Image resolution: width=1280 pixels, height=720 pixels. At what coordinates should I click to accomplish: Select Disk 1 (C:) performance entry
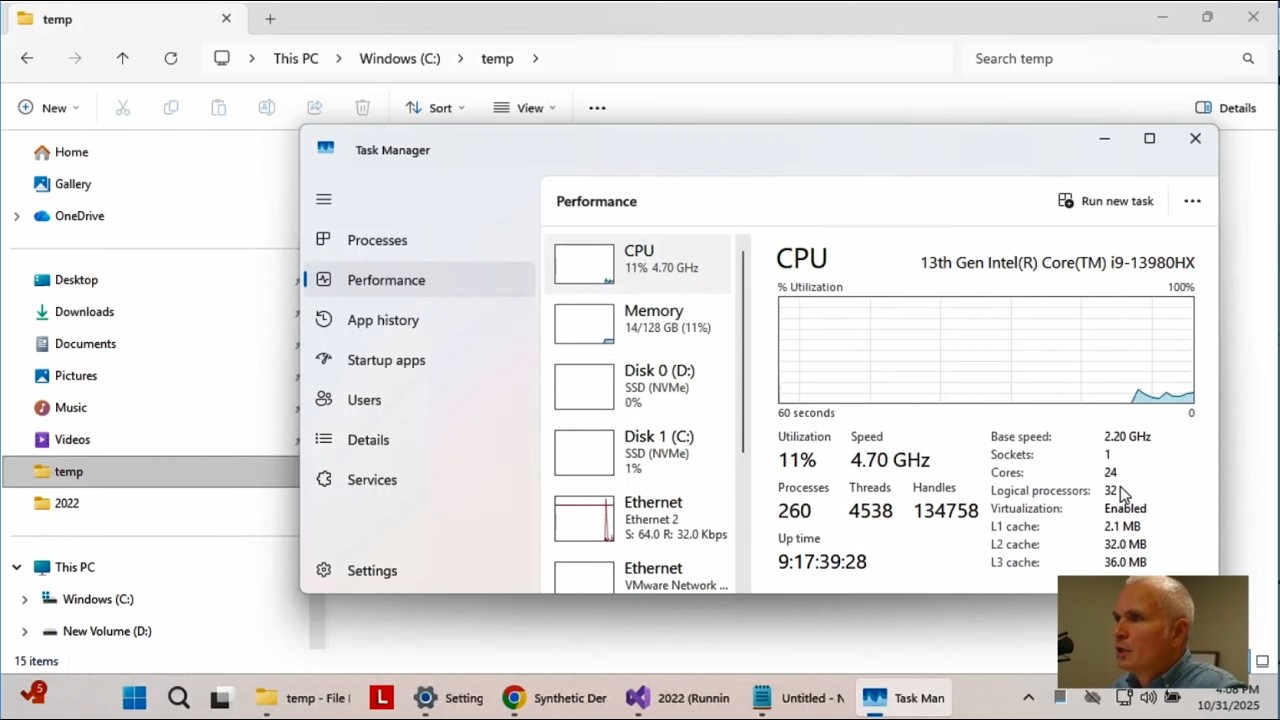click(640, 452)
